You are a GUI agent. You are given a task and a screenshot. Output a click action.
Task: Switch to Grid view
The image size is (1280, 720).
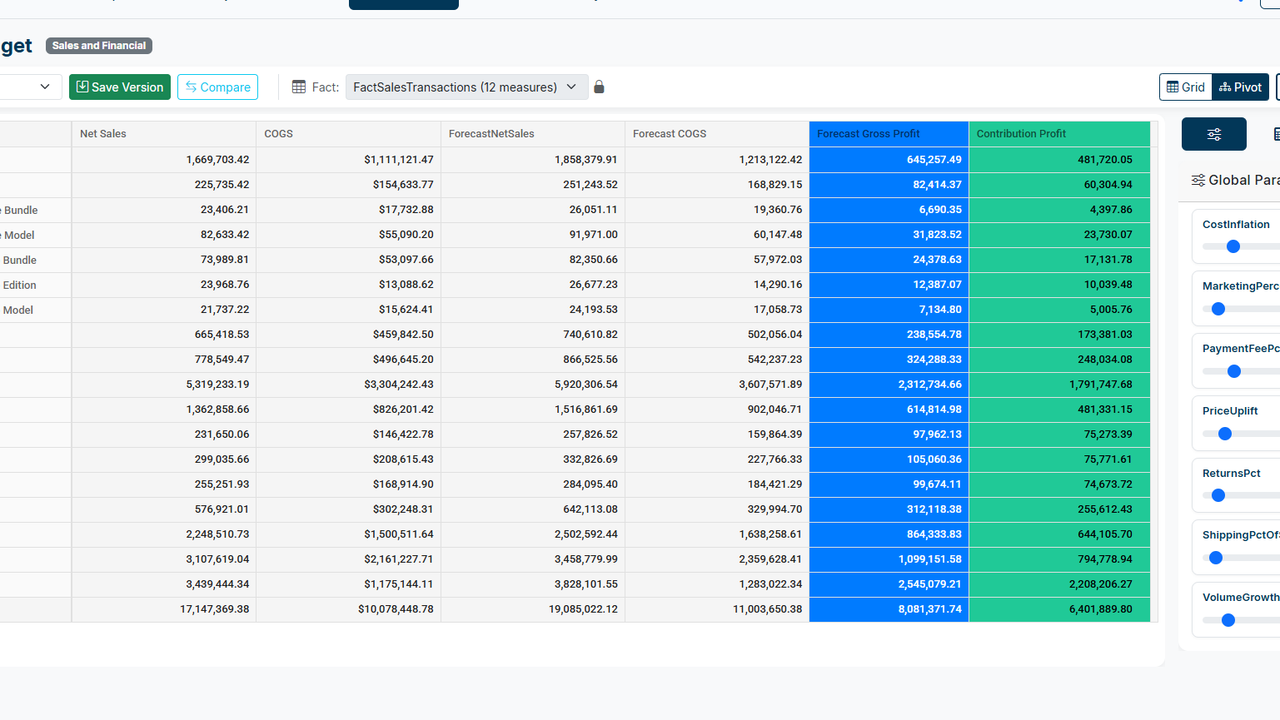pos(1186,87)
